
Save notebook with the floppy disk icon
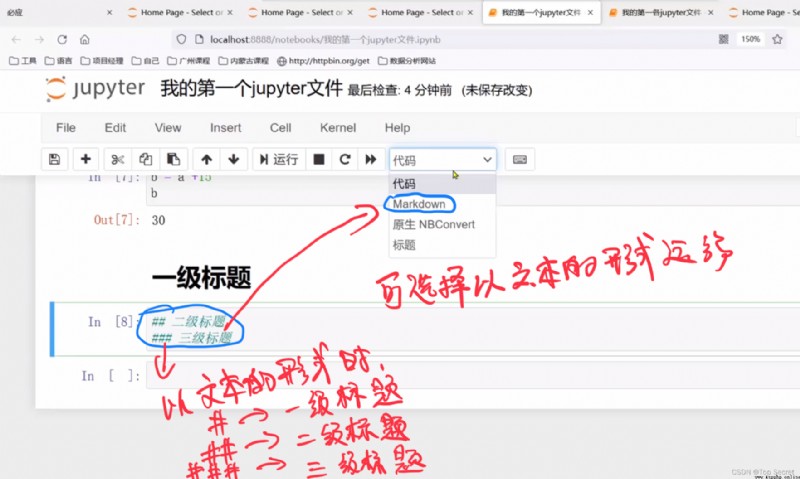coord(54,160)
